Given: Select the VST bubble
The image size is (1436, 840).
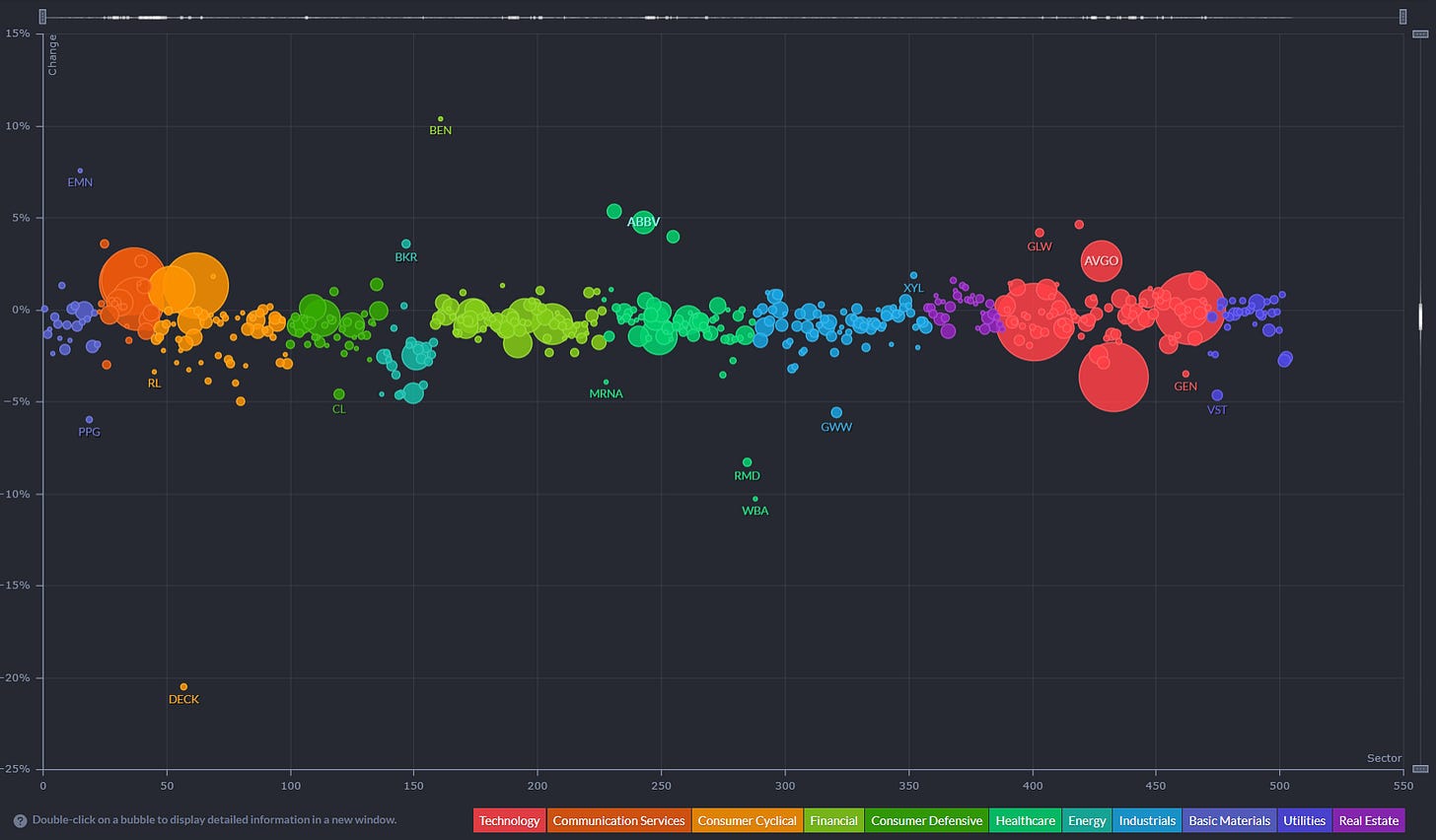Looking at the screenshot, I should click(1217, 395).
